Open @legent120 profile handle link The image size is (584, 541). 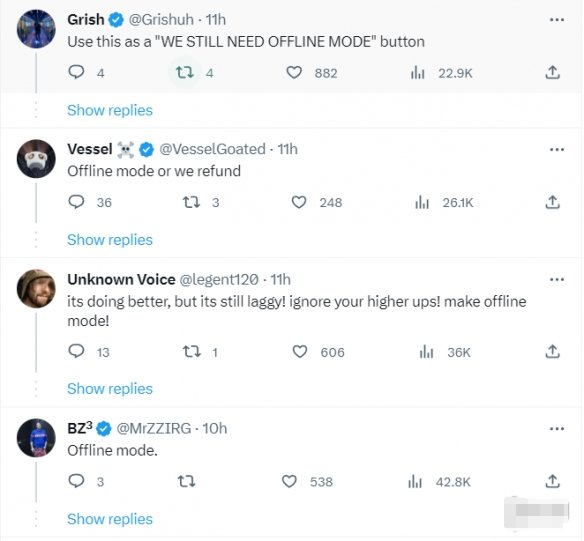219,279
